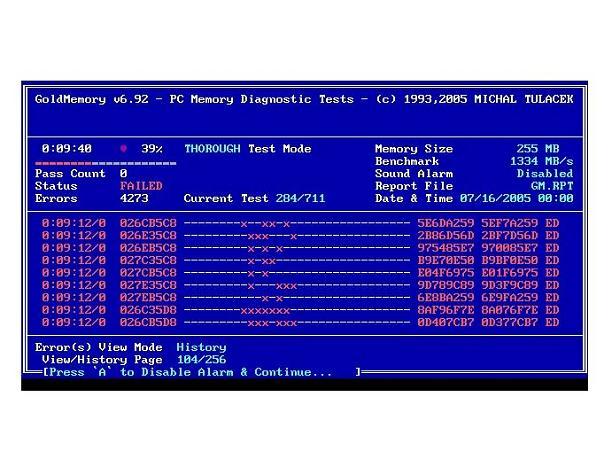The height and width of the screenshot is (459, 612).
Task: Click expected value B9E70E50
Action: [x=445, y=260]
